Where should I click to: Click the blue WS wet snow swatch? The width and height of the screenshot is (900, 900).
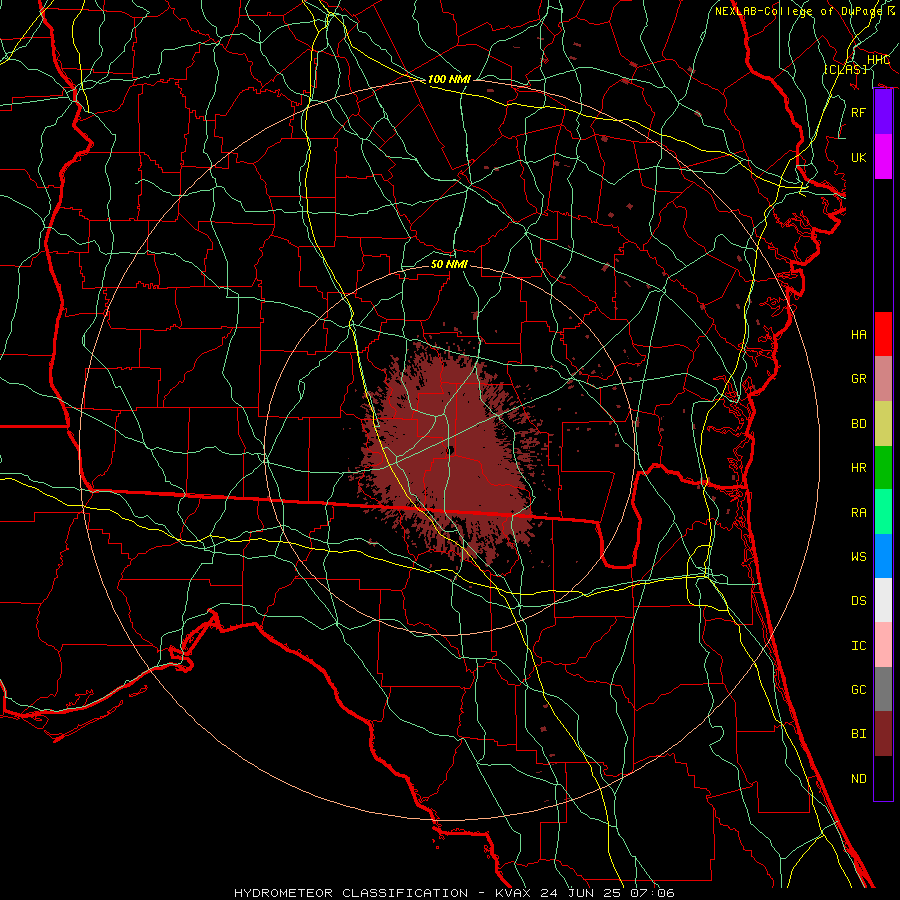tap(883, 556)
